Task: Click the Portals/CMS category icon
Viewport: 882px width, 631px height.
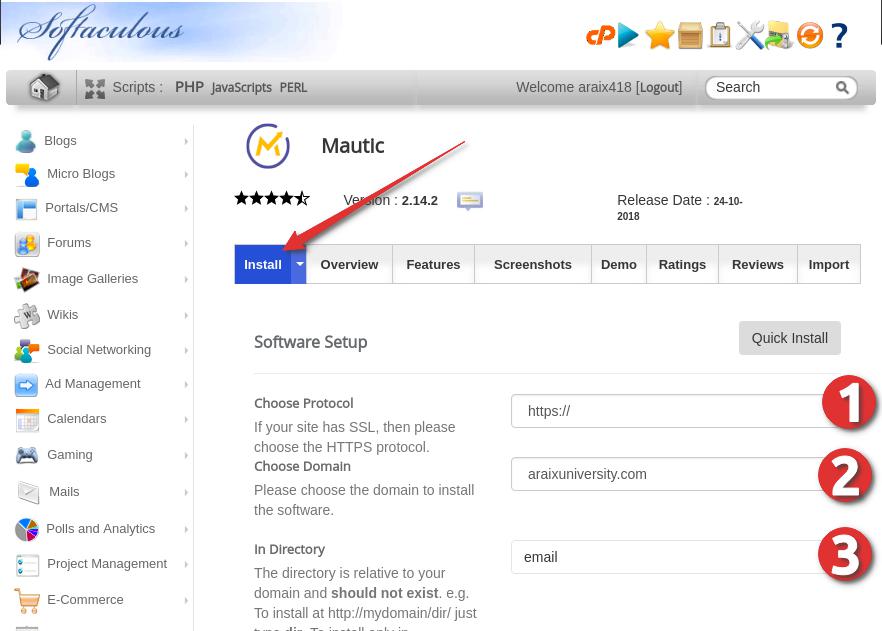Action: pos(26,209)
